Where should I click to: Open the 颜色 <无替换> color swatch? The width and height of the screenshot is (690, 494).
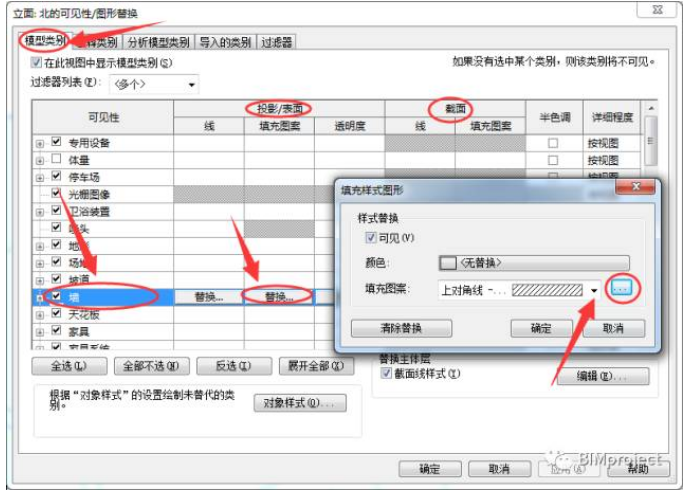coord(534,263)
